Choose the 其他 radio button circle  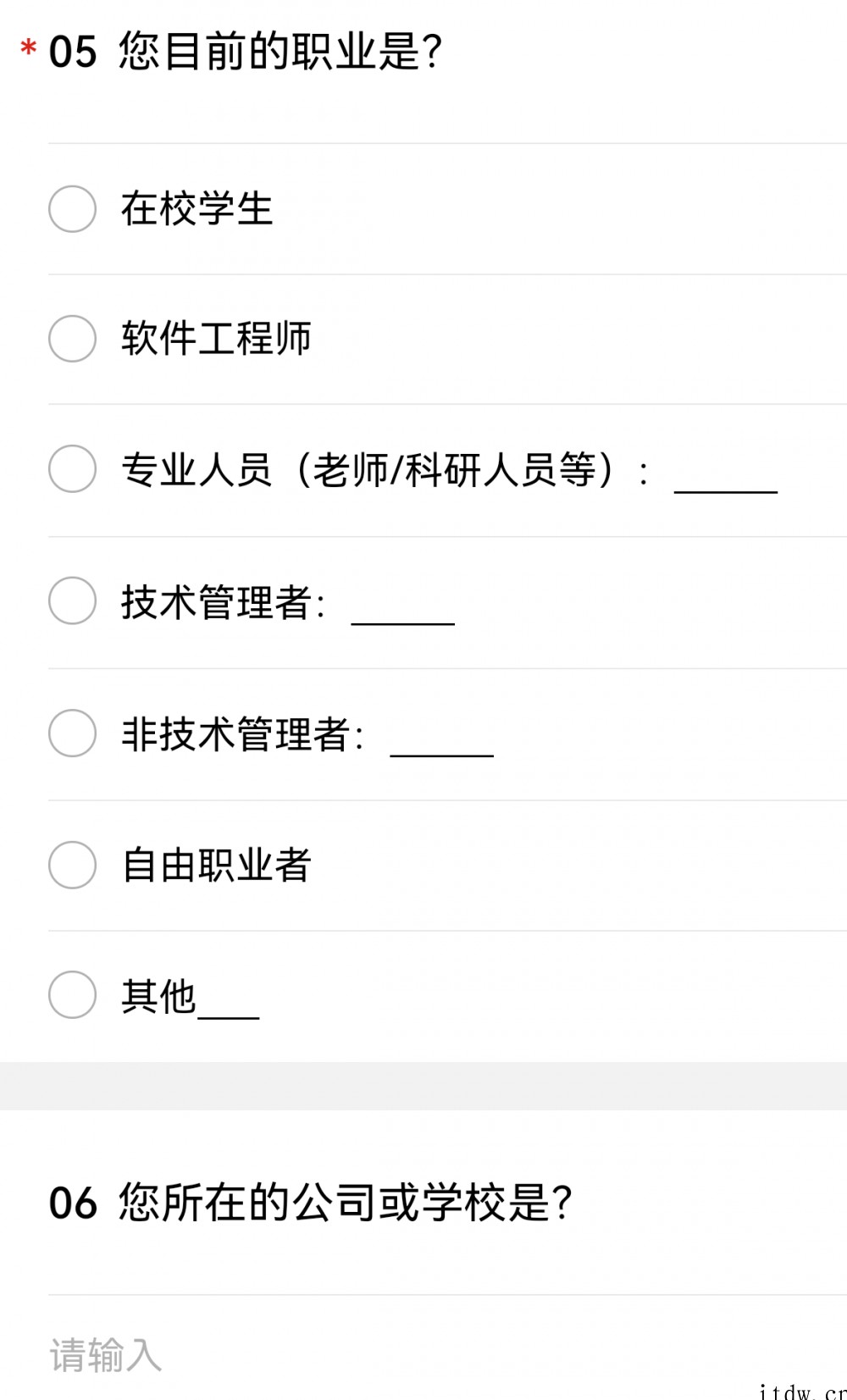tap(72, 995)
